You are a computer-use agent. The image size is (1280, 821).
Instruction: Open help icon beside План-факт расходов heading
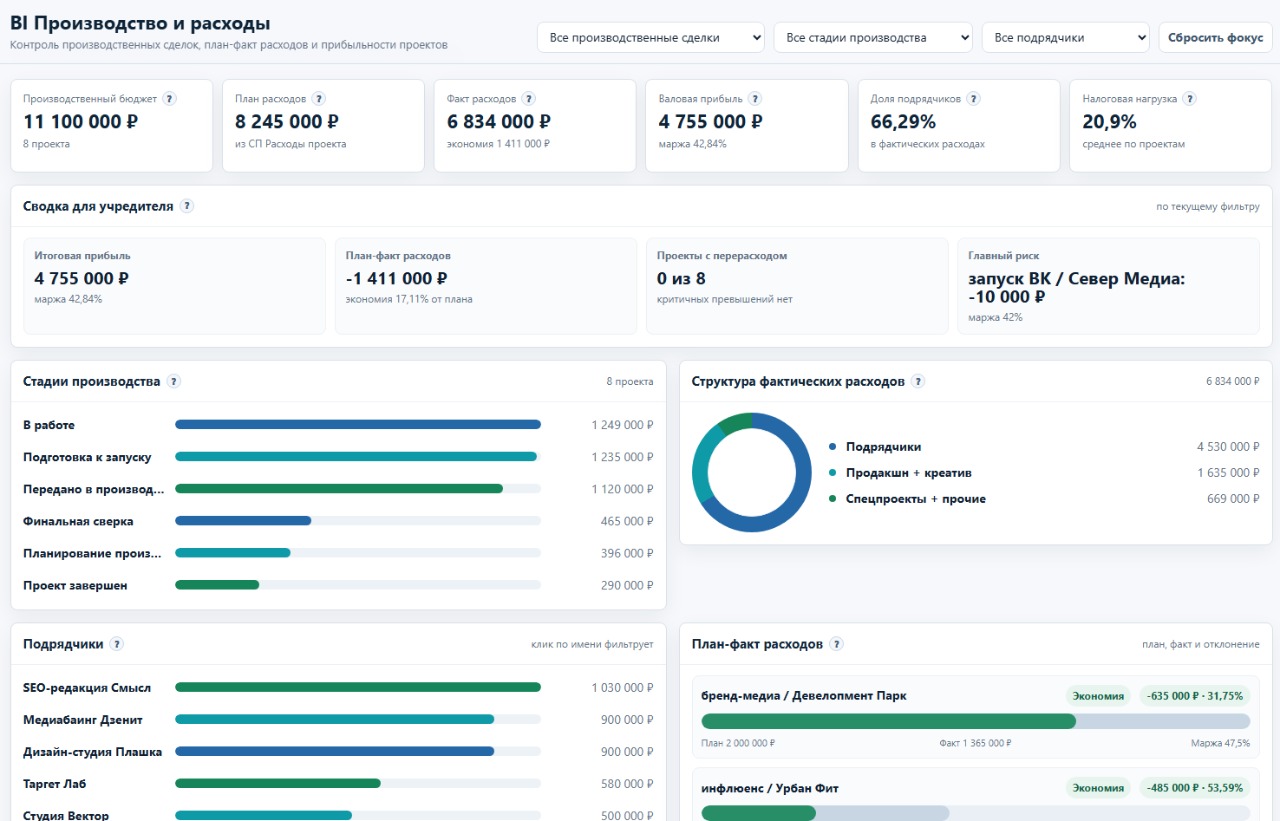tap(836, 645)
